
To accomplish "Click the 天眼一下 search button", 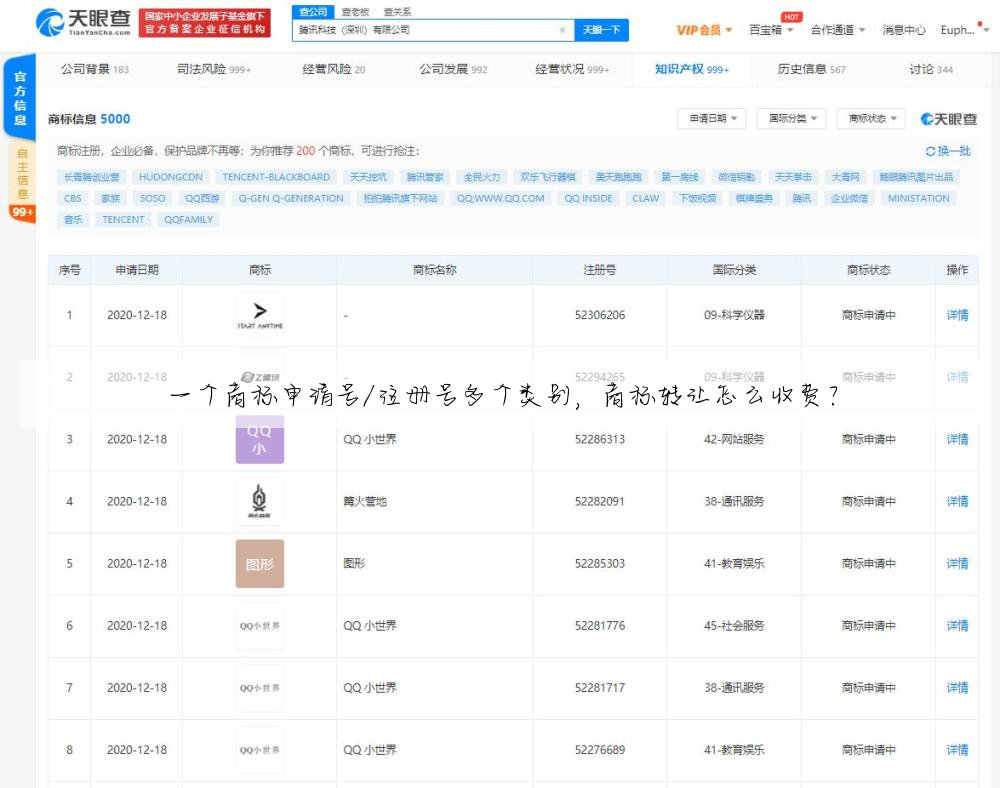I will (x=601, y=30).
